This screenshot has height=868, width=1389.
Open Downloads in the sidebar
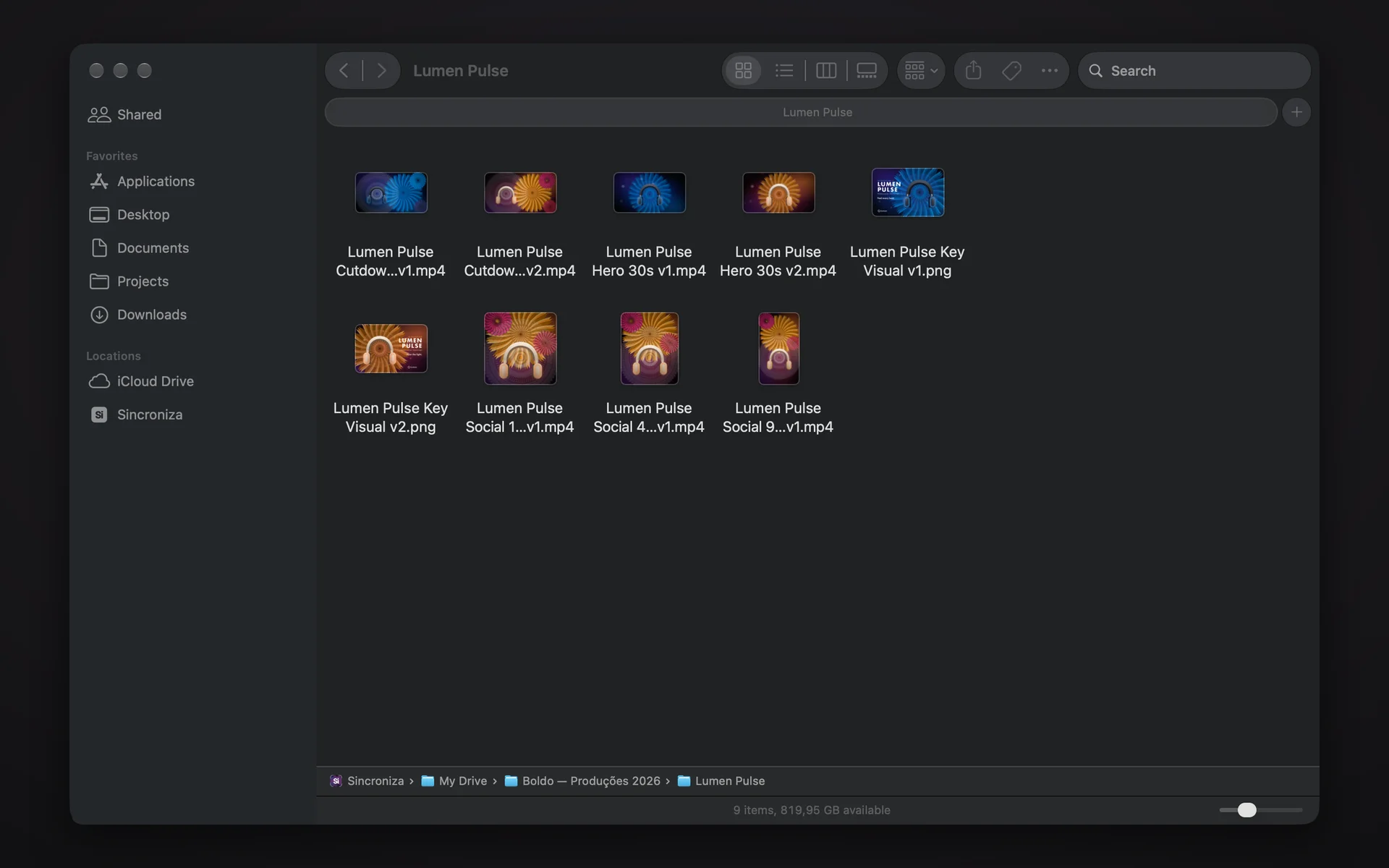click(138, 314)
